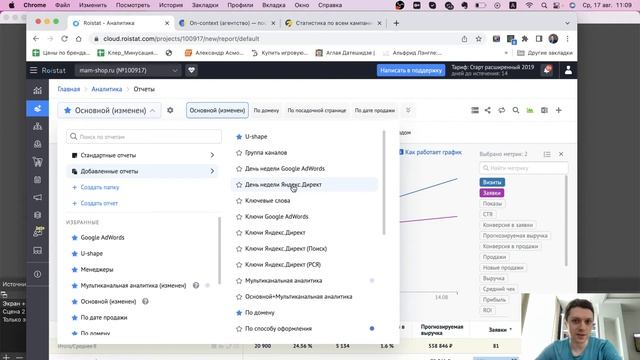The width and height of the screenshot is (640, 360).
Task: Click the refresh arrows icon in report toolbar
Action: 502,110
